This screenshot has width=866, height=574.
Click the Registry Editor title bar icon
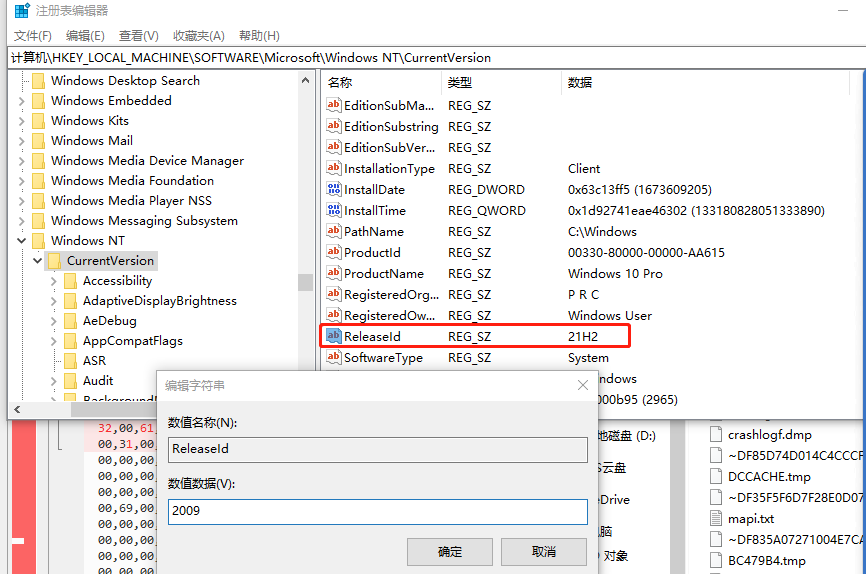[x=22, y=10]
